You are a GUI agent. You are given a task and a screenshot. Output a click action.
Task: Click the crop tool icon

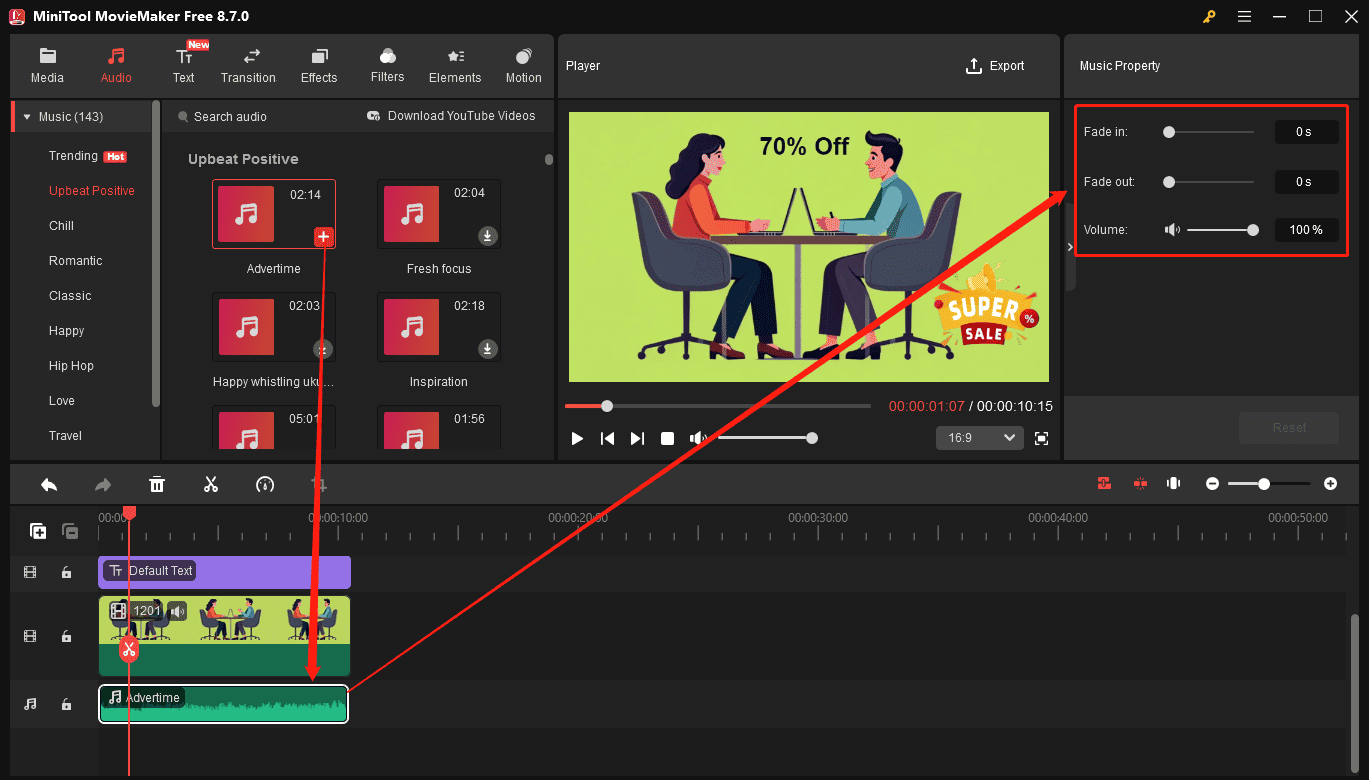tap(319, 485)
